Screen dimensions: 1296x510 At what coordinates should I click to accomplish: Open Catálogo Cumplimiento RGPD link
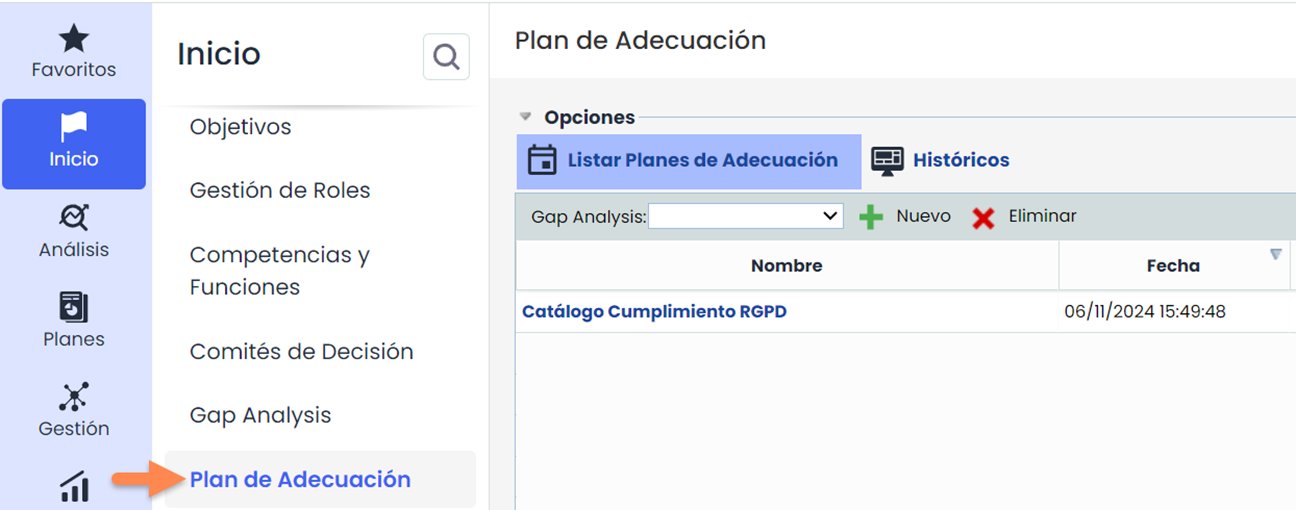(x=654, y=312)
